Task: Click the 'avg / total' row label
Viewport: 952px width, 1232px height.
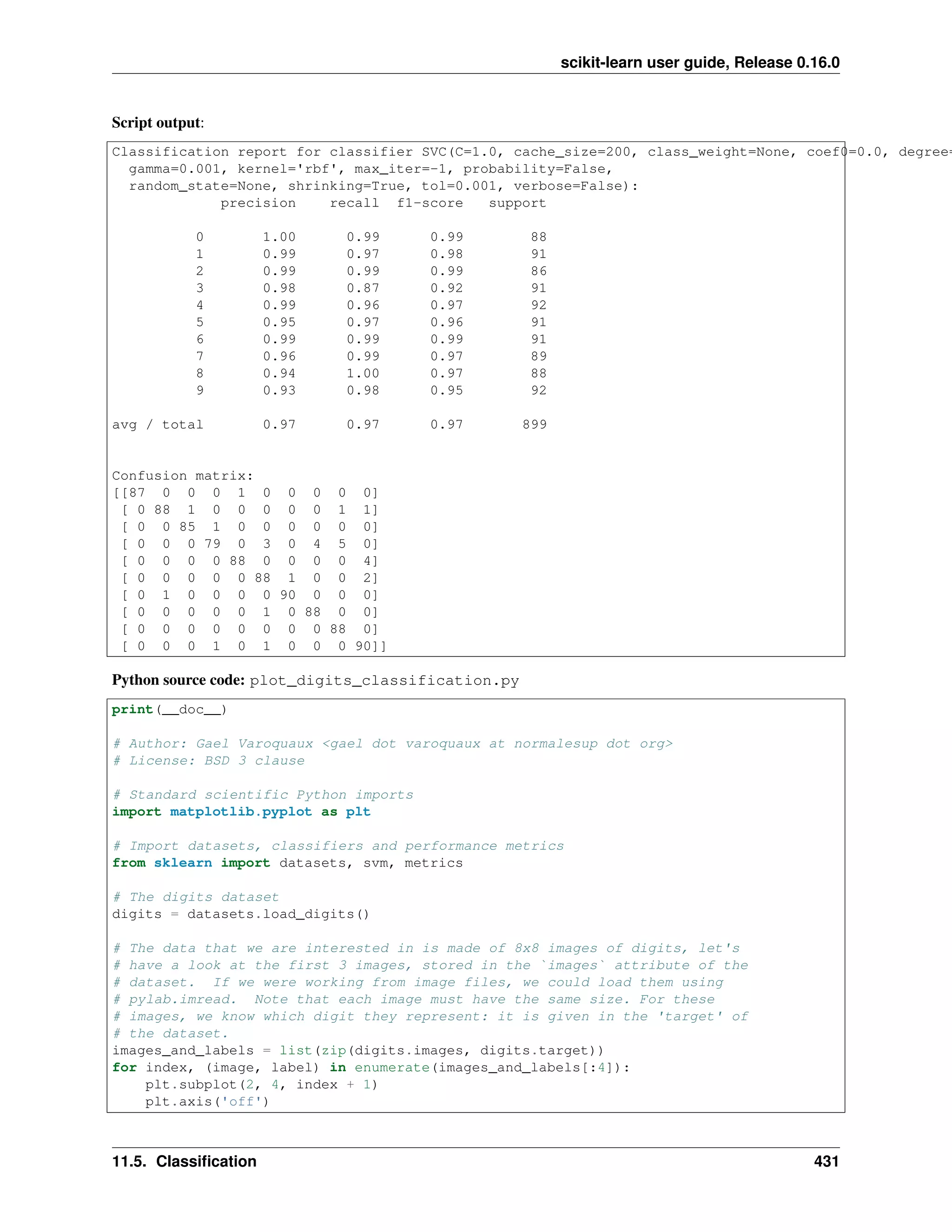Action: (158, 425)
